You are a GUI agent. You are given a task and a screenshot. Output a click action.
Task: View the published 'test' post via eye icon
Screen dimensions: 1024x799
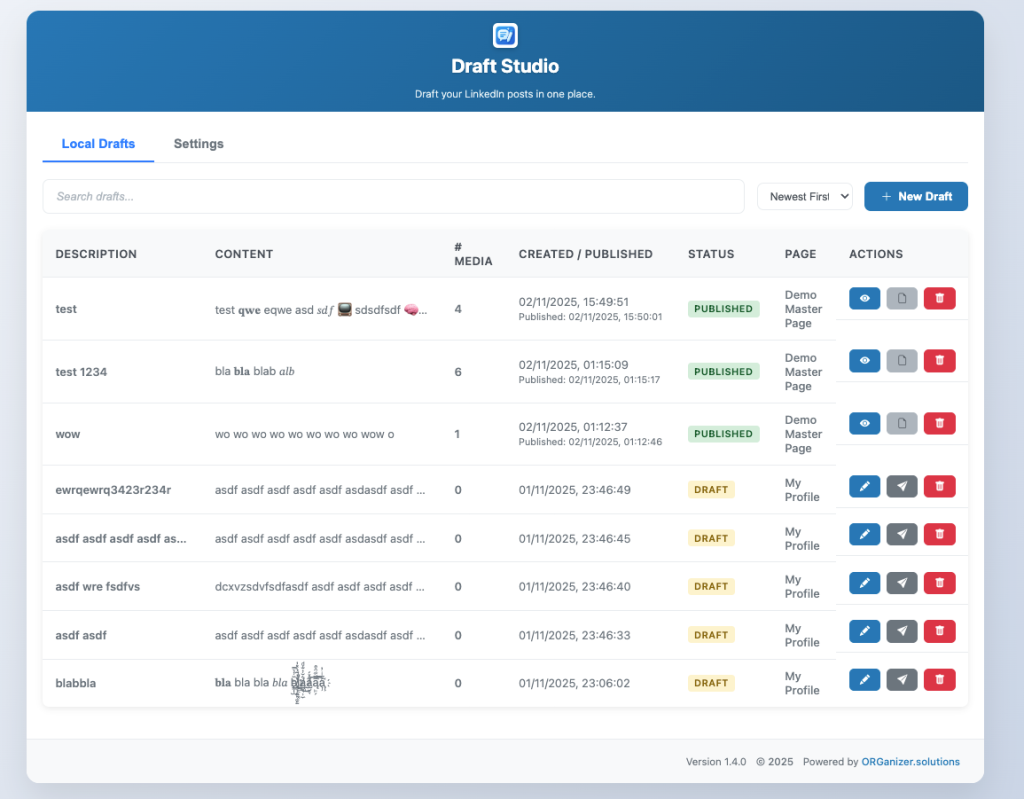(864, 298)
